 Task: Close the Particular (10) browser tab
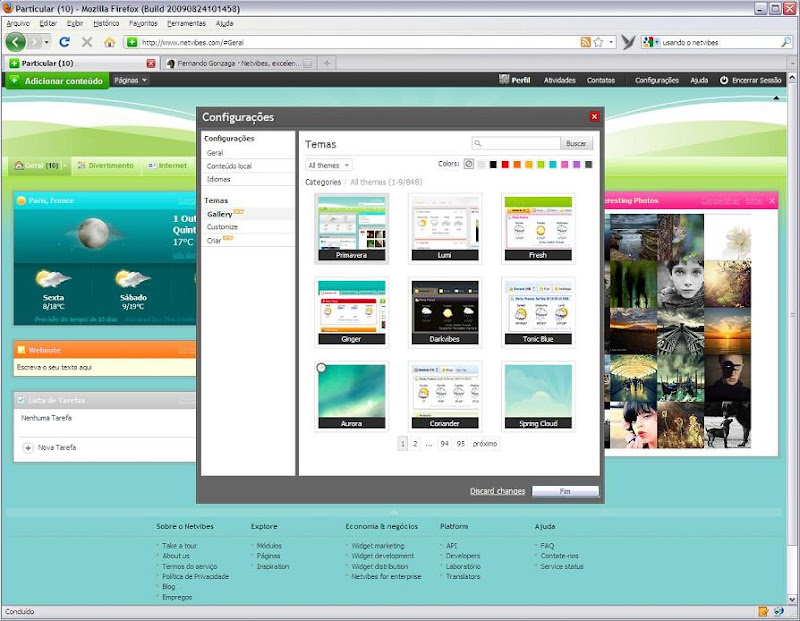click(x=151, y=63)
